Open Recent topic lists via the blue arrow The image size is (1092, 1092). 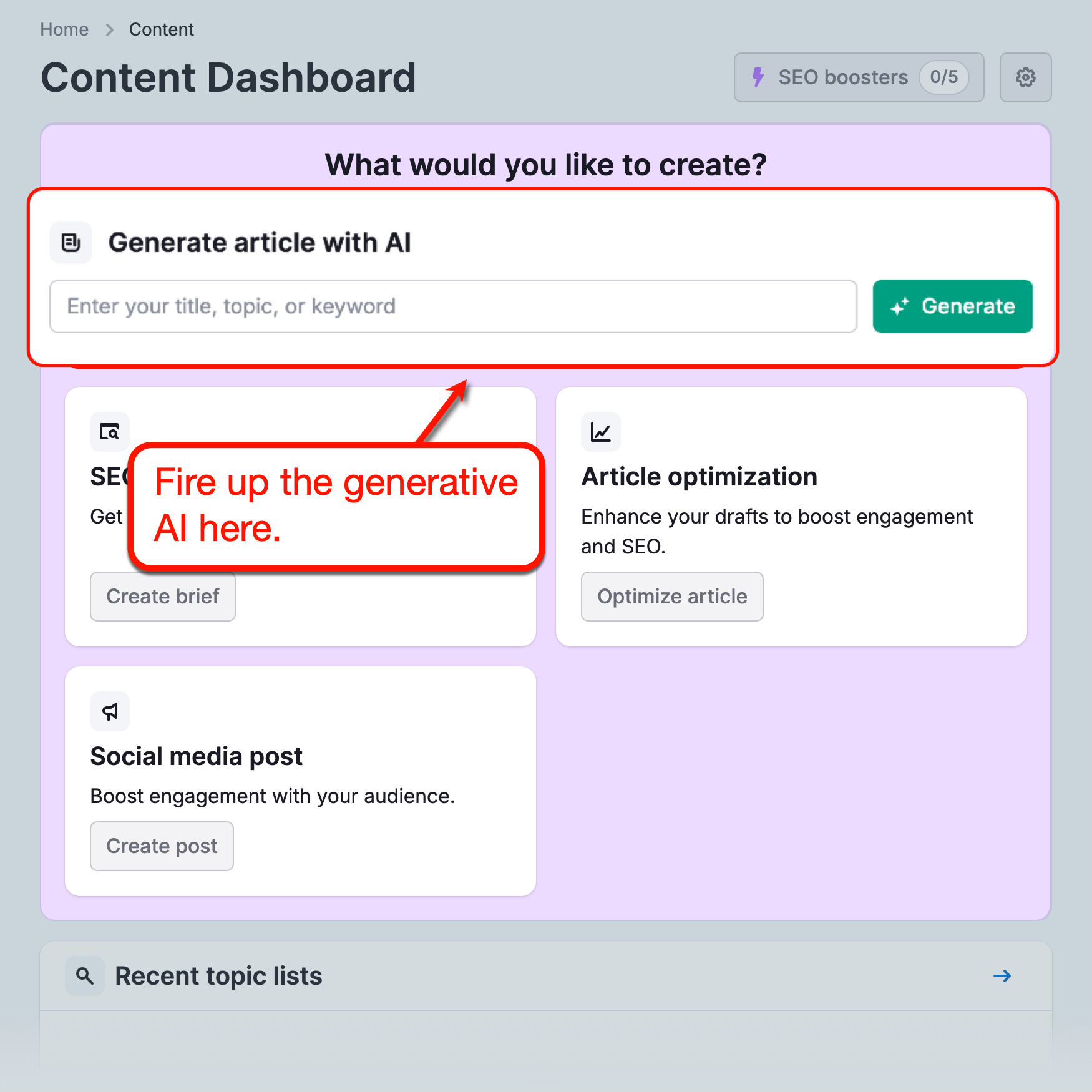click(x=1002, y=975)
